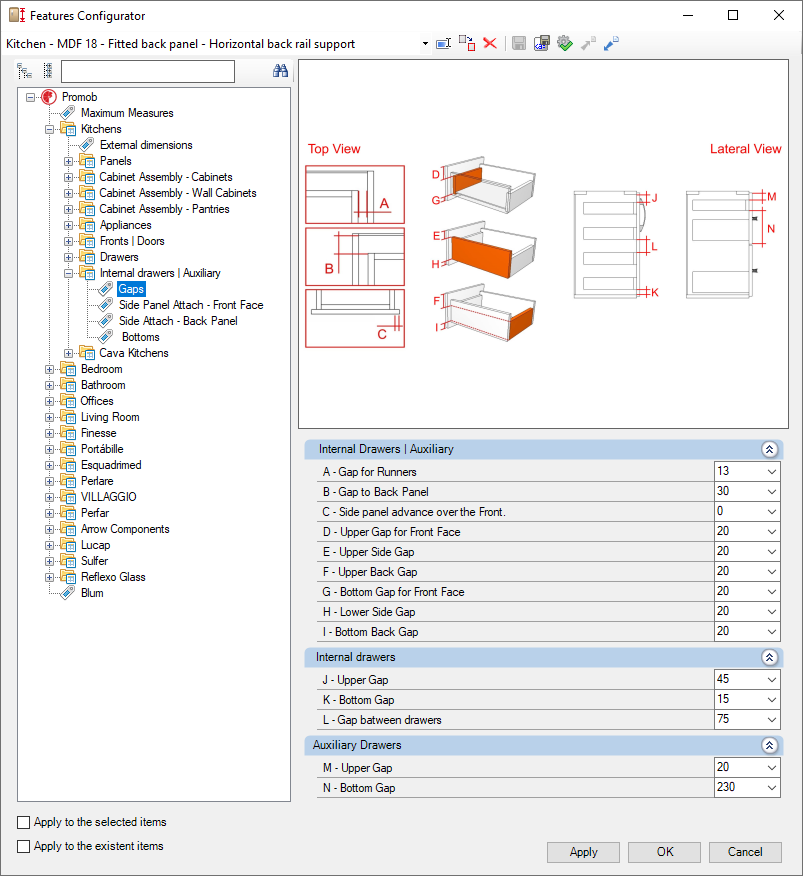Select Side Panel Attach - Front Face item
The image size is (803, 876).
pos(191,305)
